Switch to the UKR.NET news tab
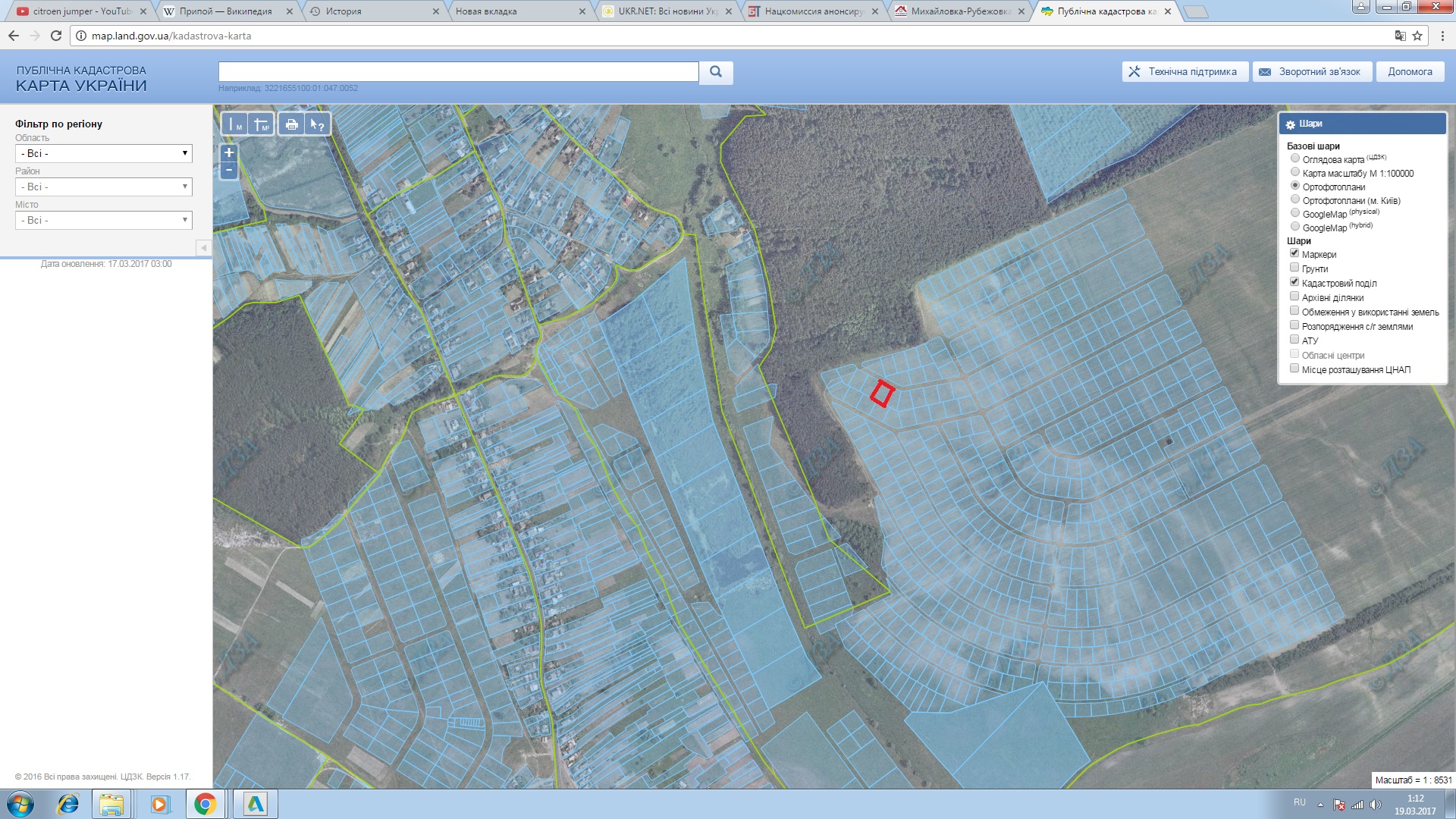This screenshot has width=1456, height=819. pos(666,11)
